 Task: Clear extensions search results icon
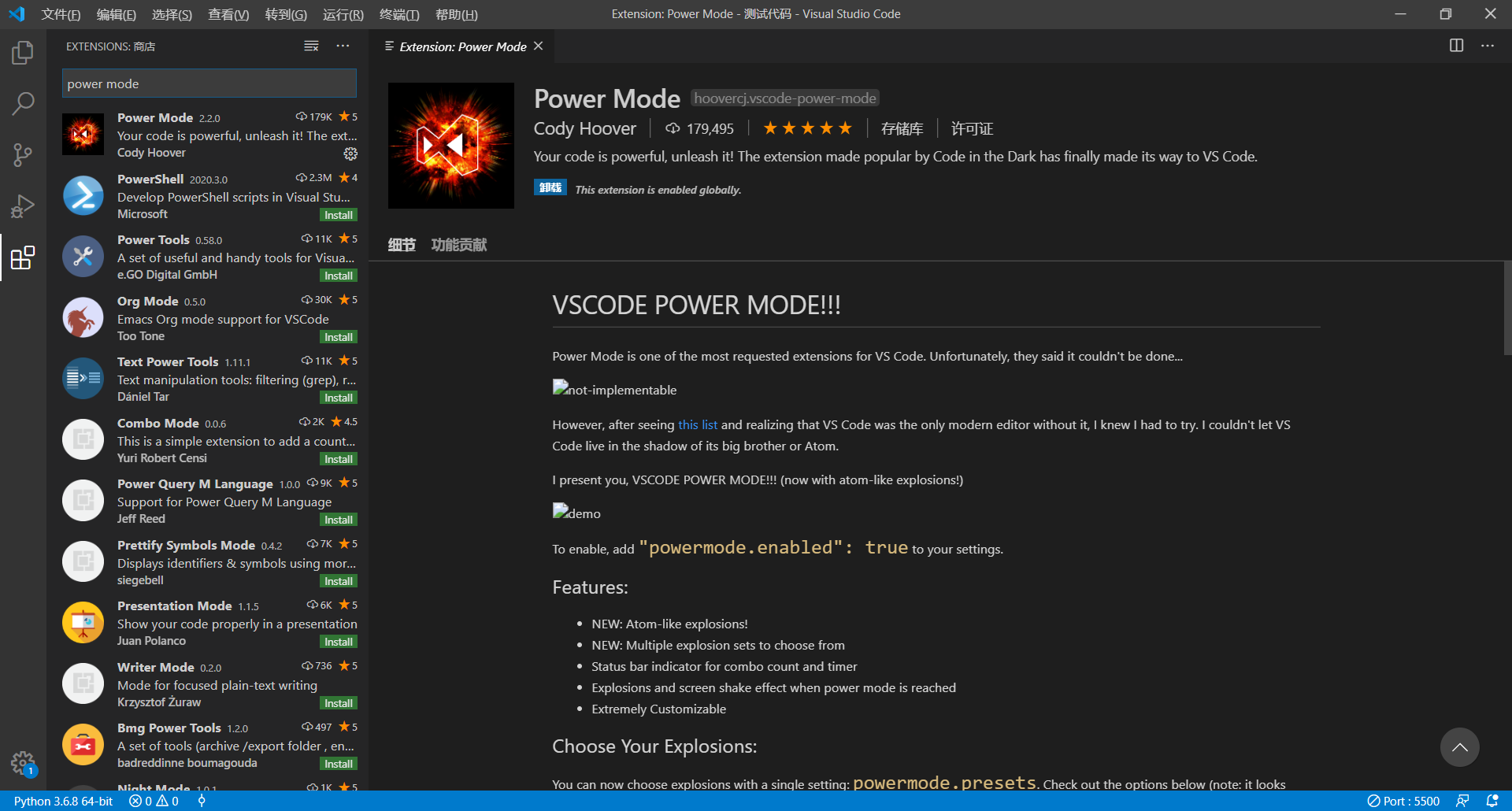tap(312, 46)
